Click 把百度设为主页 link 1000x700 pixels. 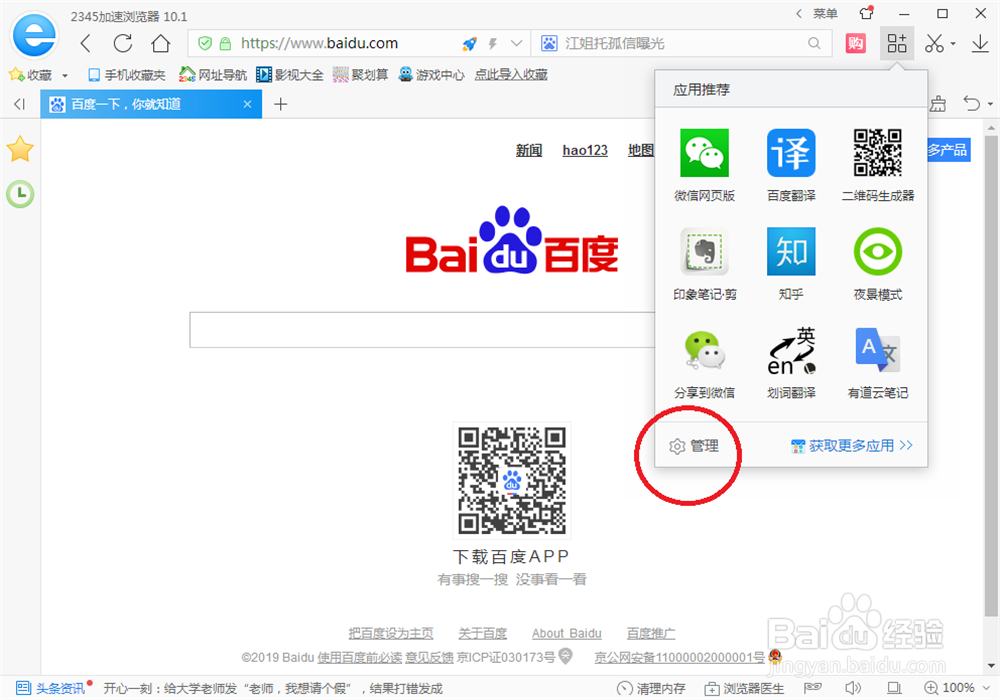click(x=390, y=633)
